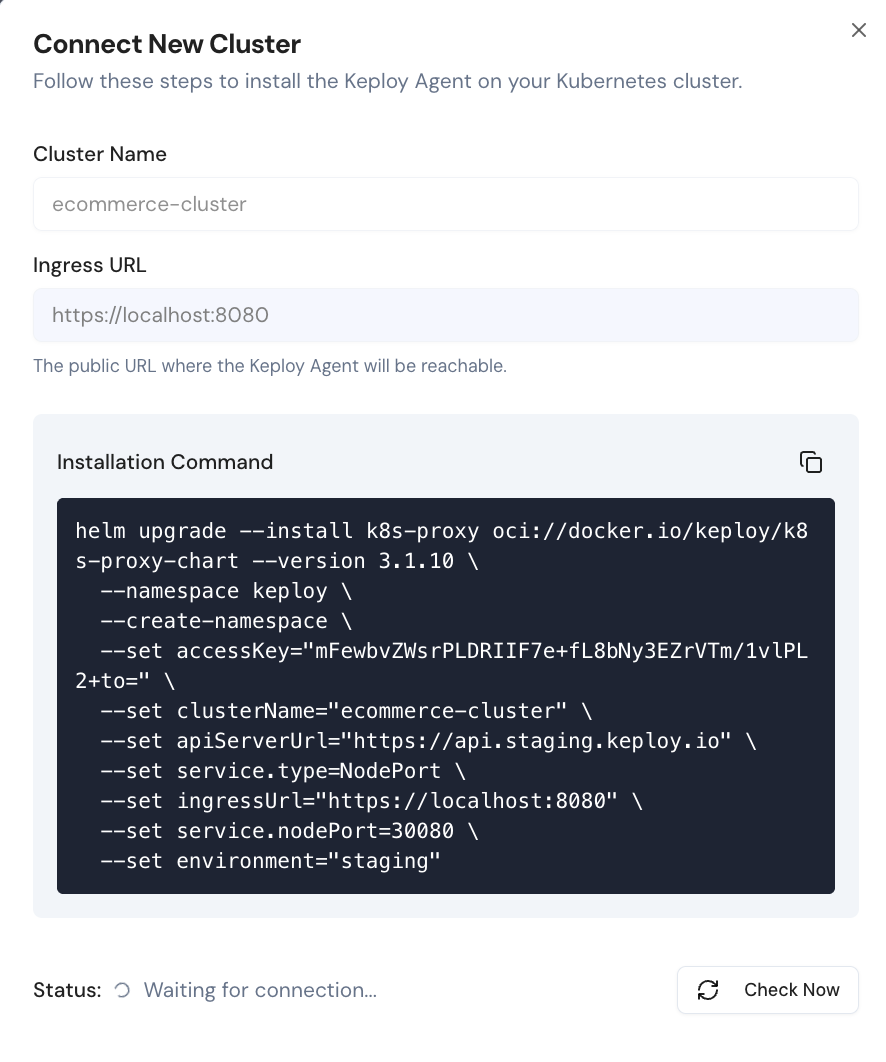Image resolution: width=886 pixels, height=1062 pixels.
Task: Click the loading spinner next to Status
Action: [x=122, y=990]
